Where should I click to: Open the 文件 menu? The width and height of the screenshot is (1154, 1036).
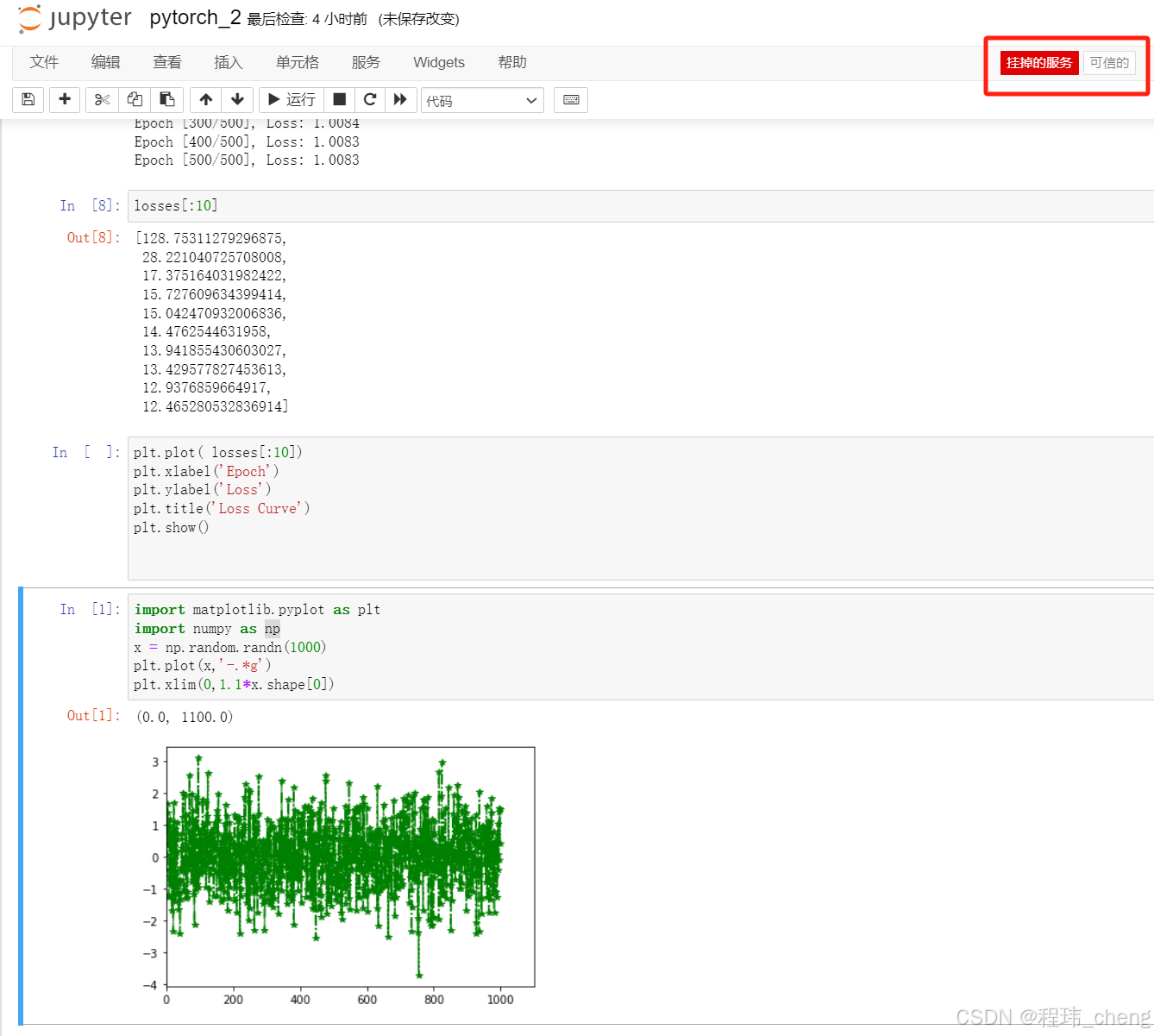tap(44, 62)
